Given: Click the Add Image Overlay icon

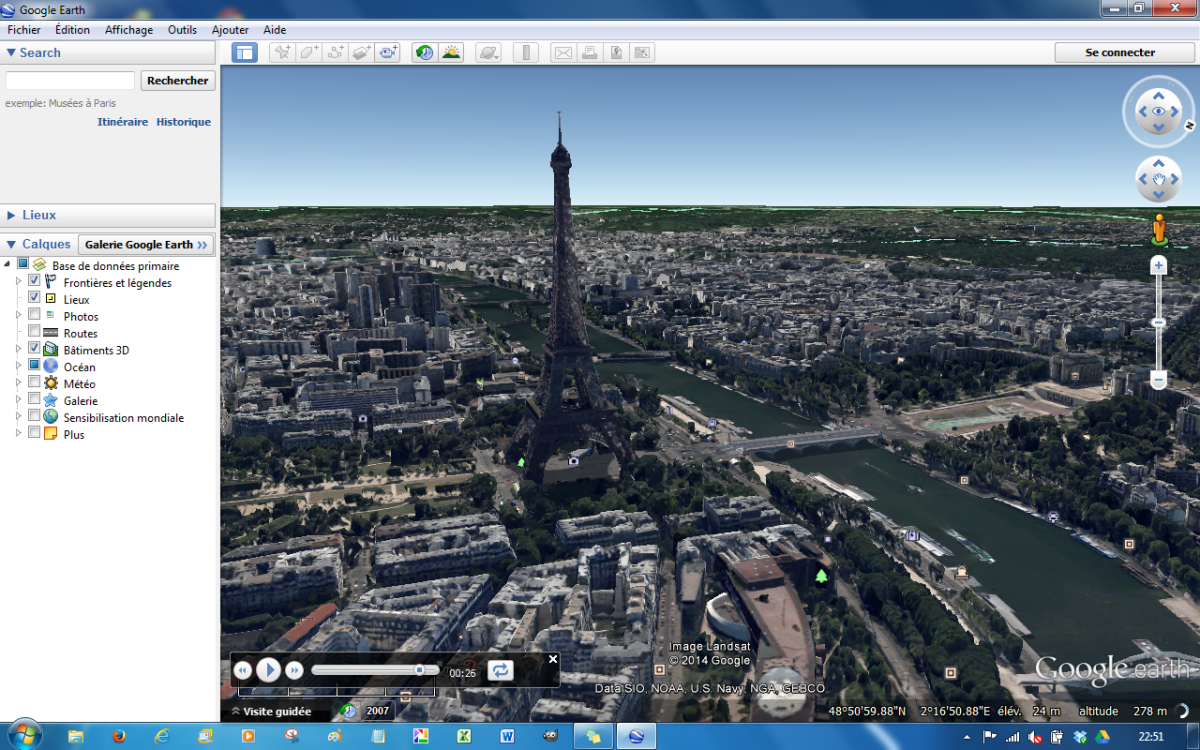Looking at the screenshot, I should pos(361,53).
